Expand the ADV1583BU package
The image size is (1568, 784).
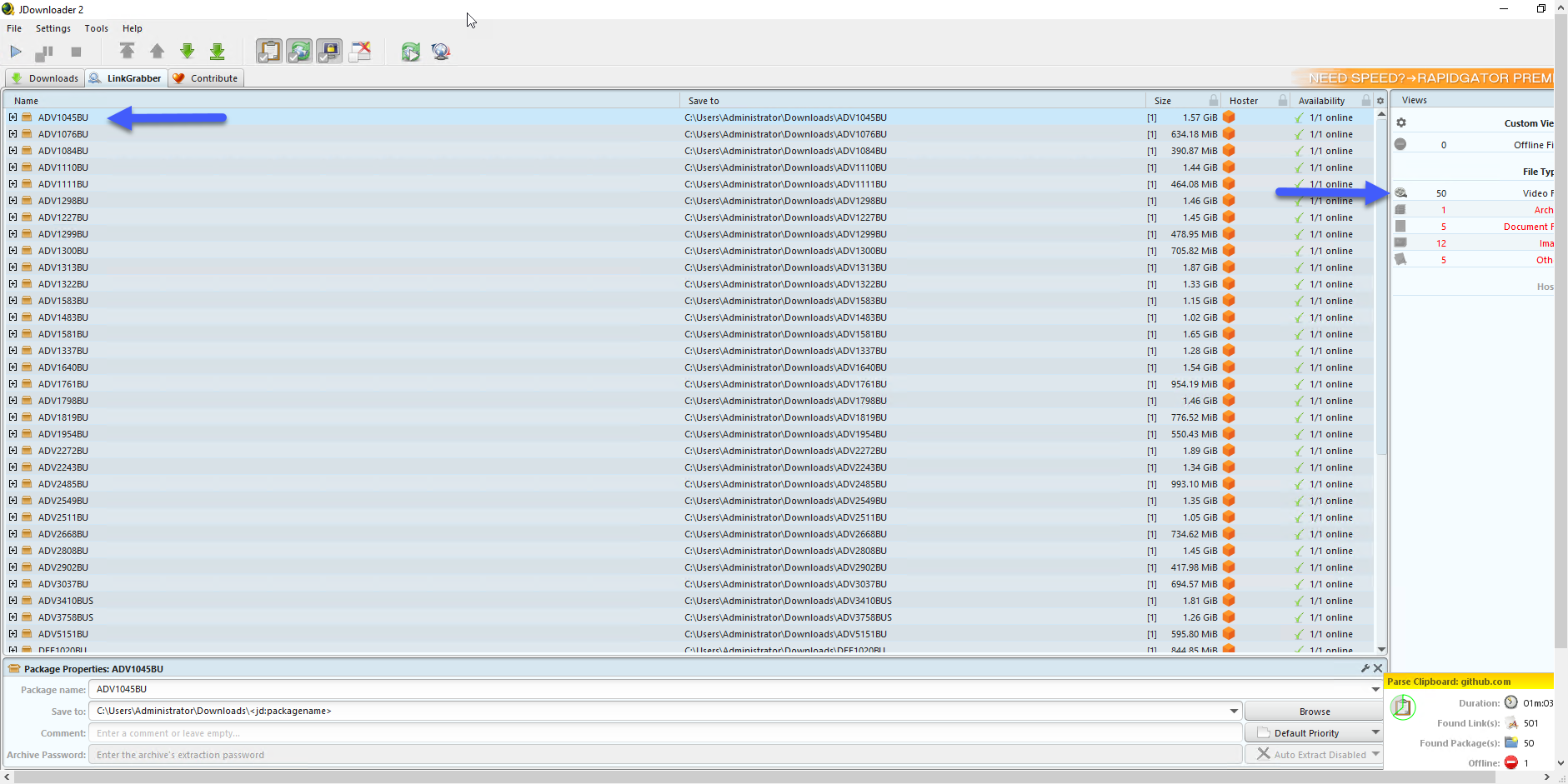13,301
